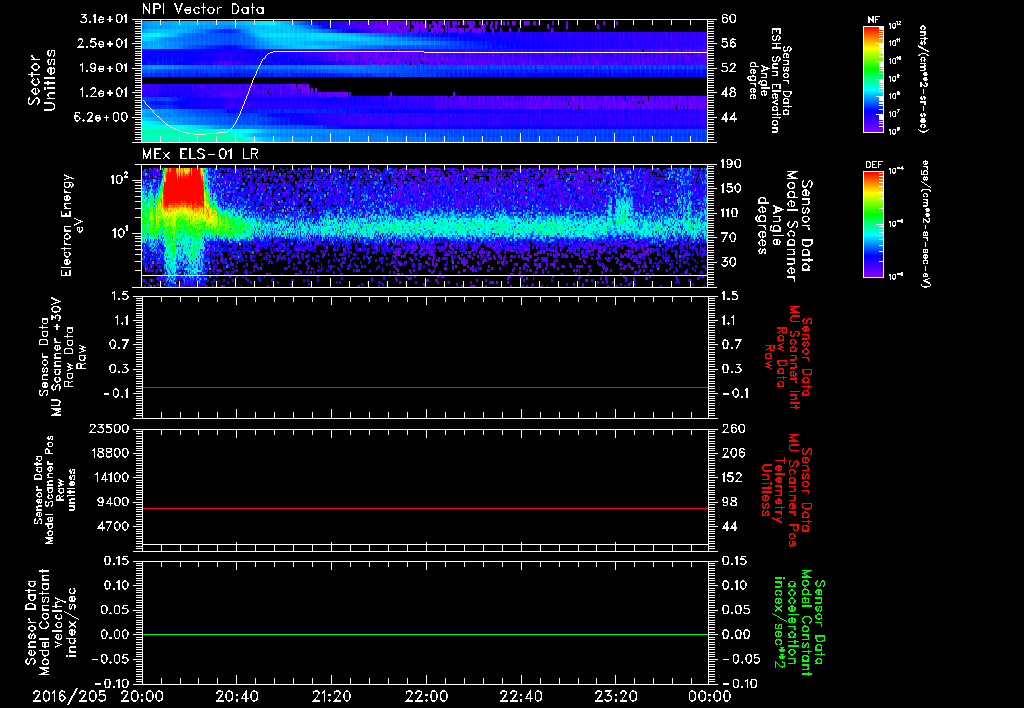
Task: Click the red line in MU Scanner +30V panel
Action: click(x=424, y=387)
